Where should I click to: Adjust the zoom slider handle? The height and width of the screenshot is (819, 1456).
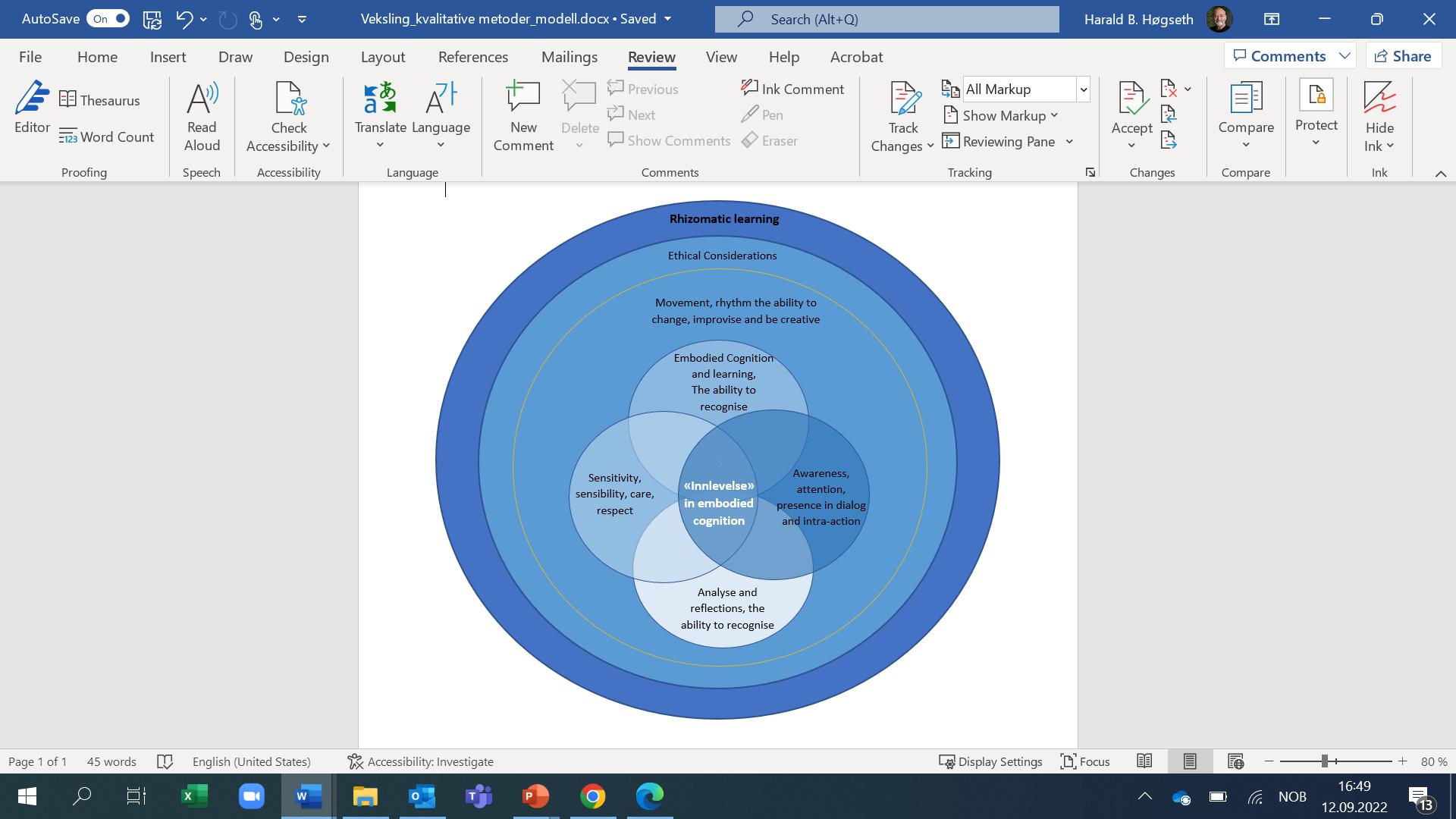(x=1324, y=761)
